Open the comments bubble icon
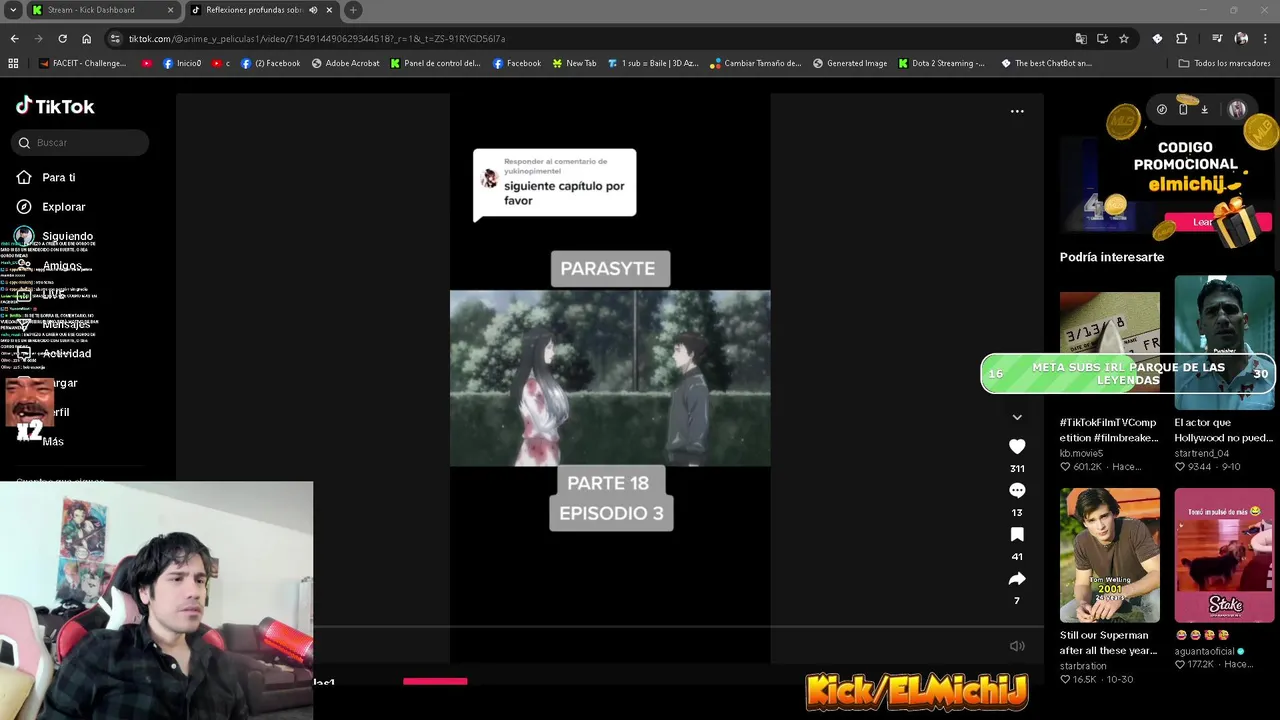 pos(1017,491)
